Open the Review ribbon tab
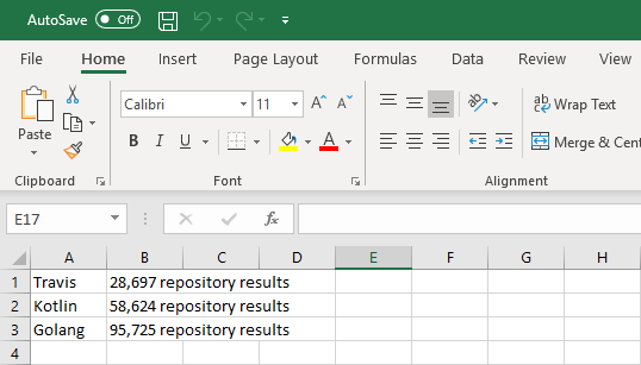641x365 pixels. pyautogui.click(x=542, y=59)
